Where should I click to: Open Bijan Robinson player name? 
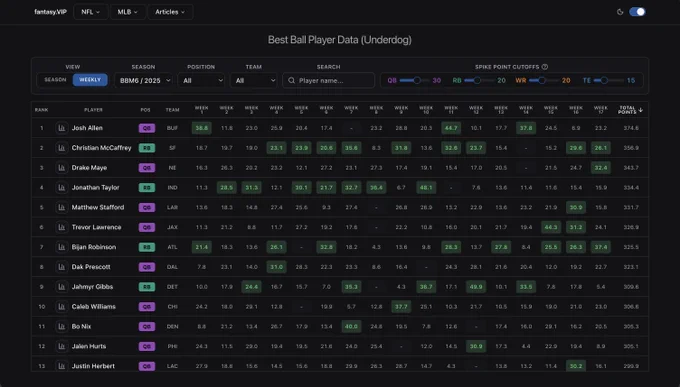[x=94, y=247]
